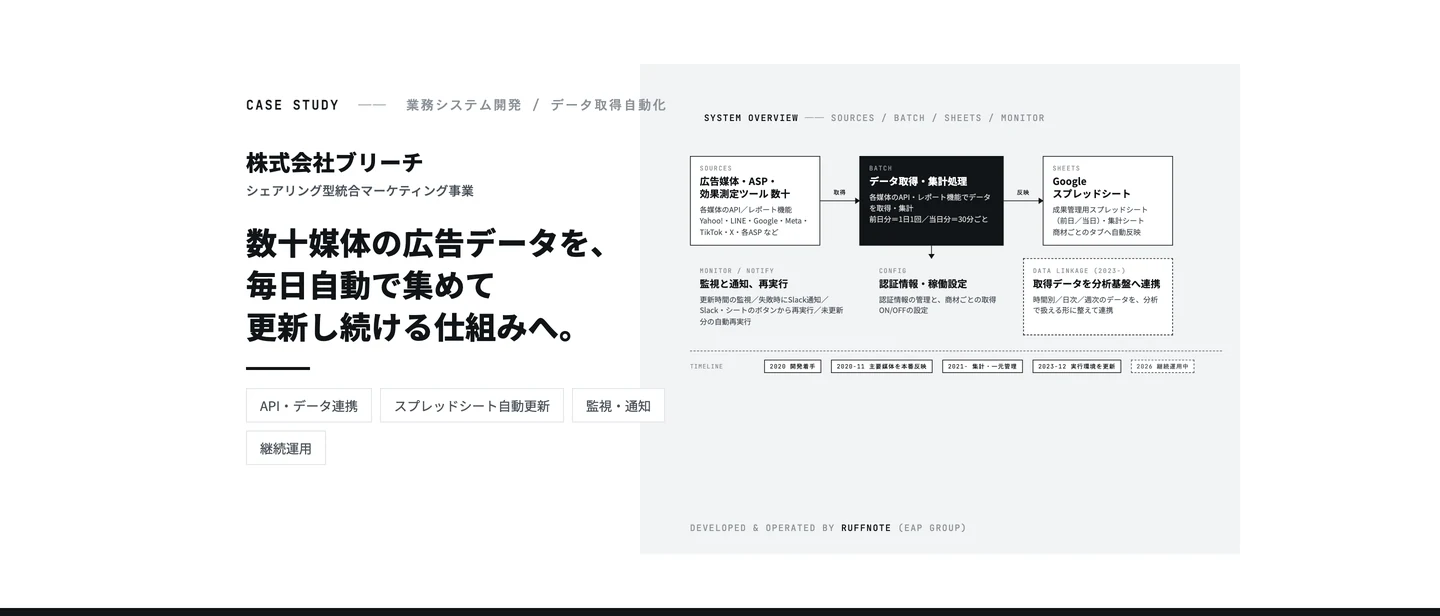The height and width of the screenshot is (616, 1440).
Task: Open the system overview diagram image
Action: [940, 309]
